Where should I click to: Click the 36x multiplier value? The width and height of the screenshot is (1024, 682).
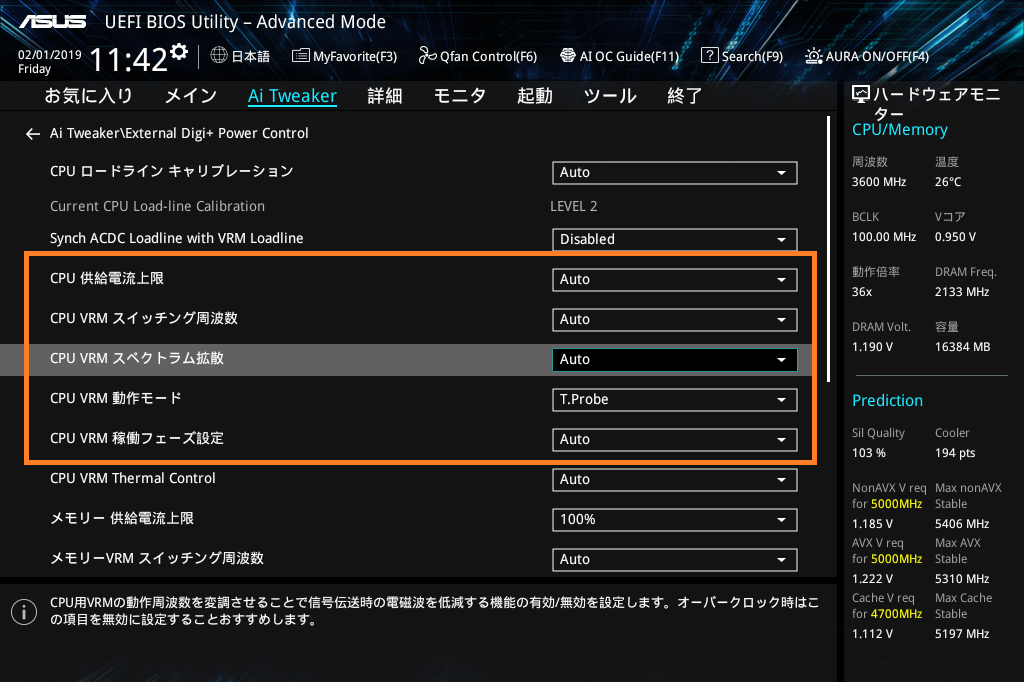(861, 292)
